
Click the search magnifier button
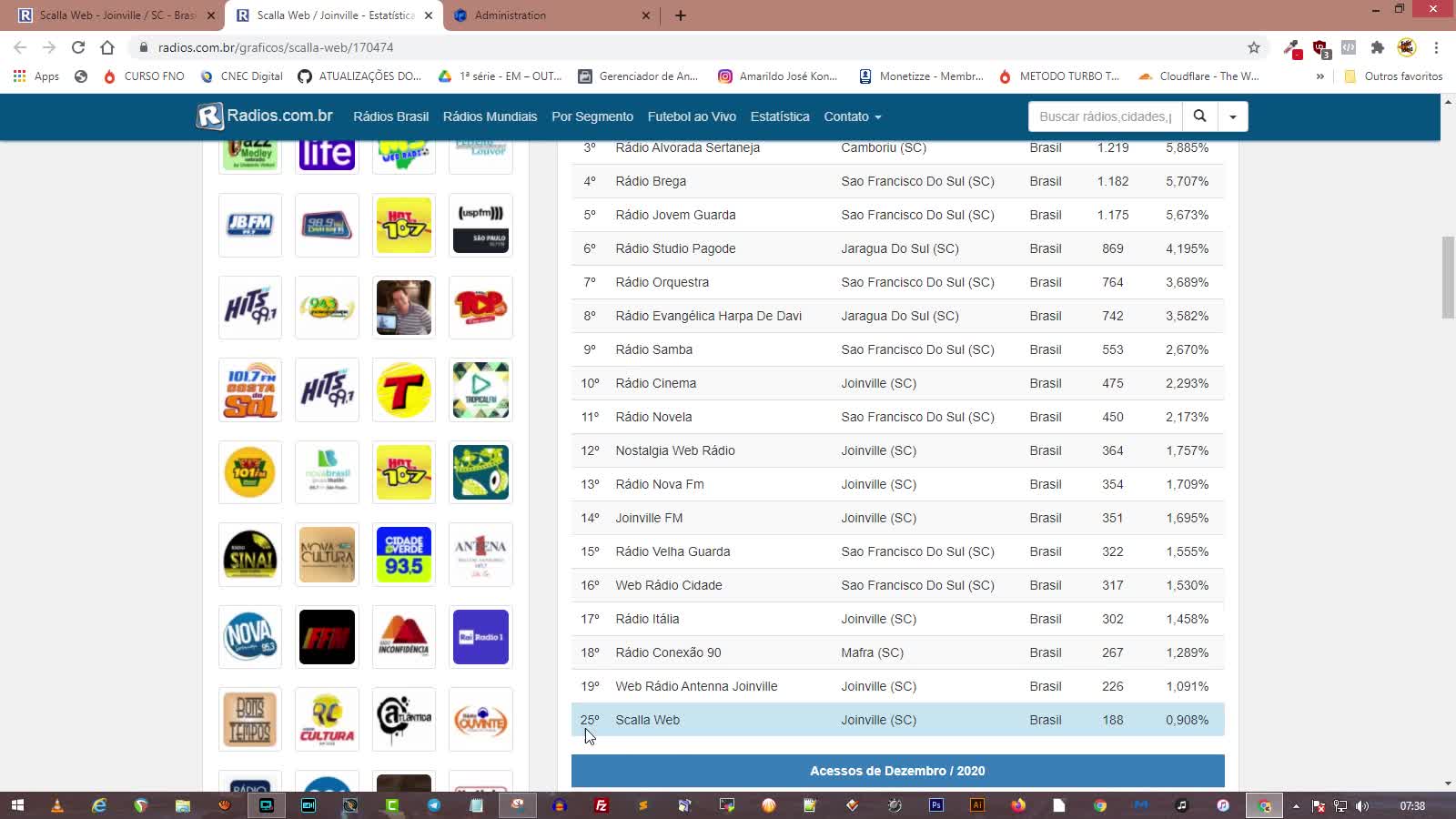pyautogui.click(x=1199, y=116)
